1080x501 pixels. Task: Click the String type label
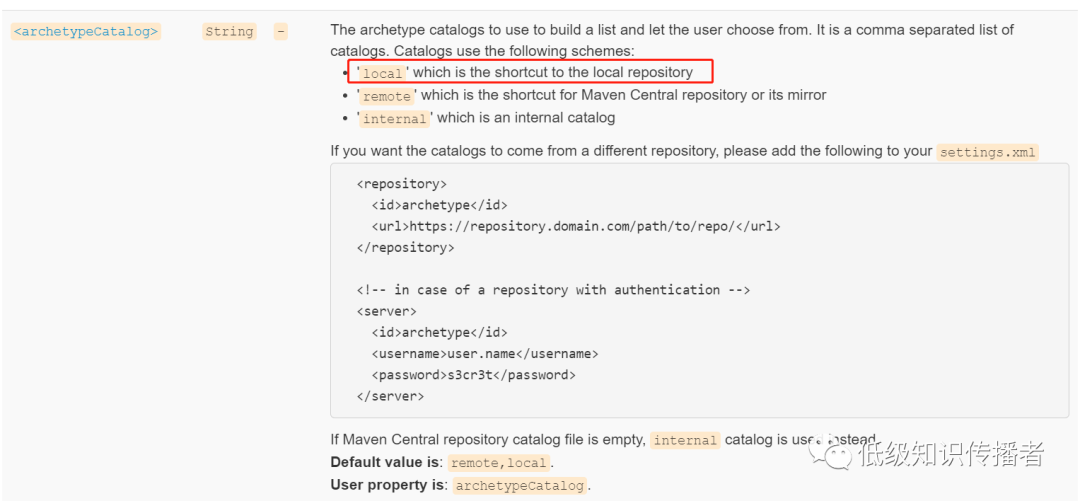click(x=229, y=31)
